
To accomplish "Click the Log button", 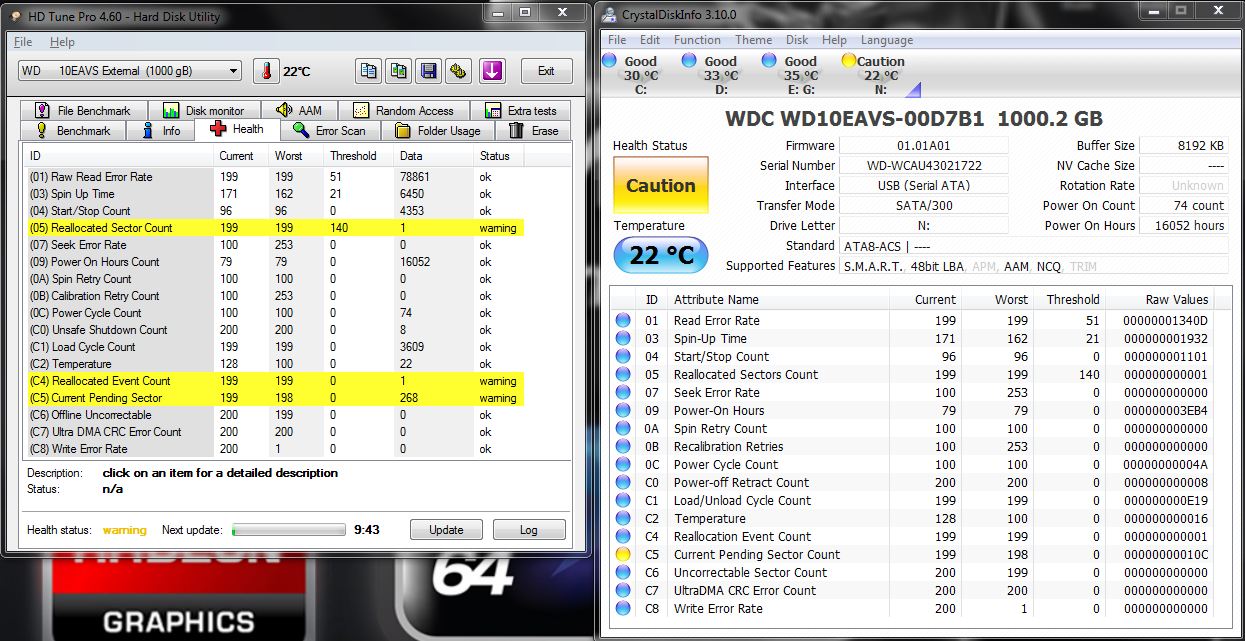I will (529, 530).
